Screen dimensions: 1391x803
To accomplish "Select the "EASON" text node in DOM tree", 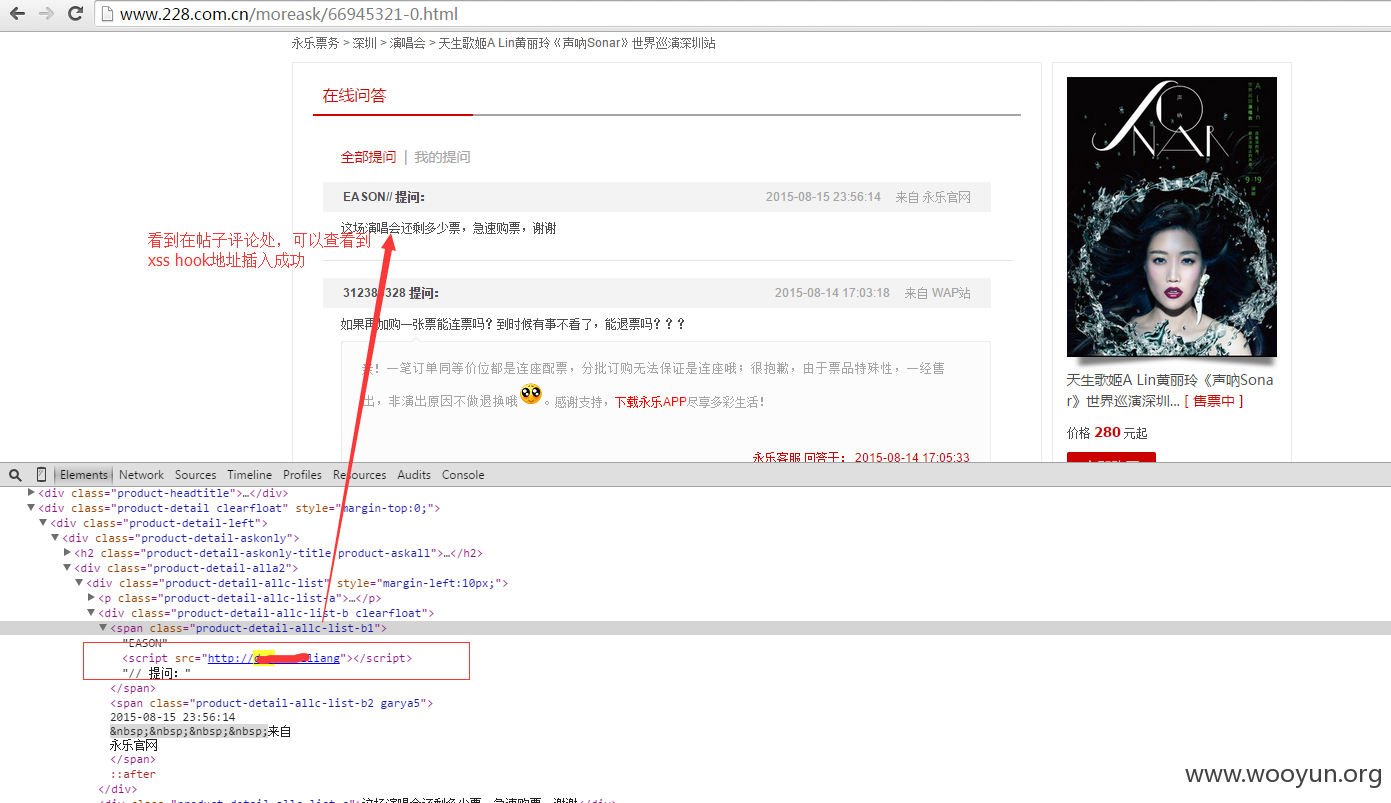I will click(x=145, y=643).
